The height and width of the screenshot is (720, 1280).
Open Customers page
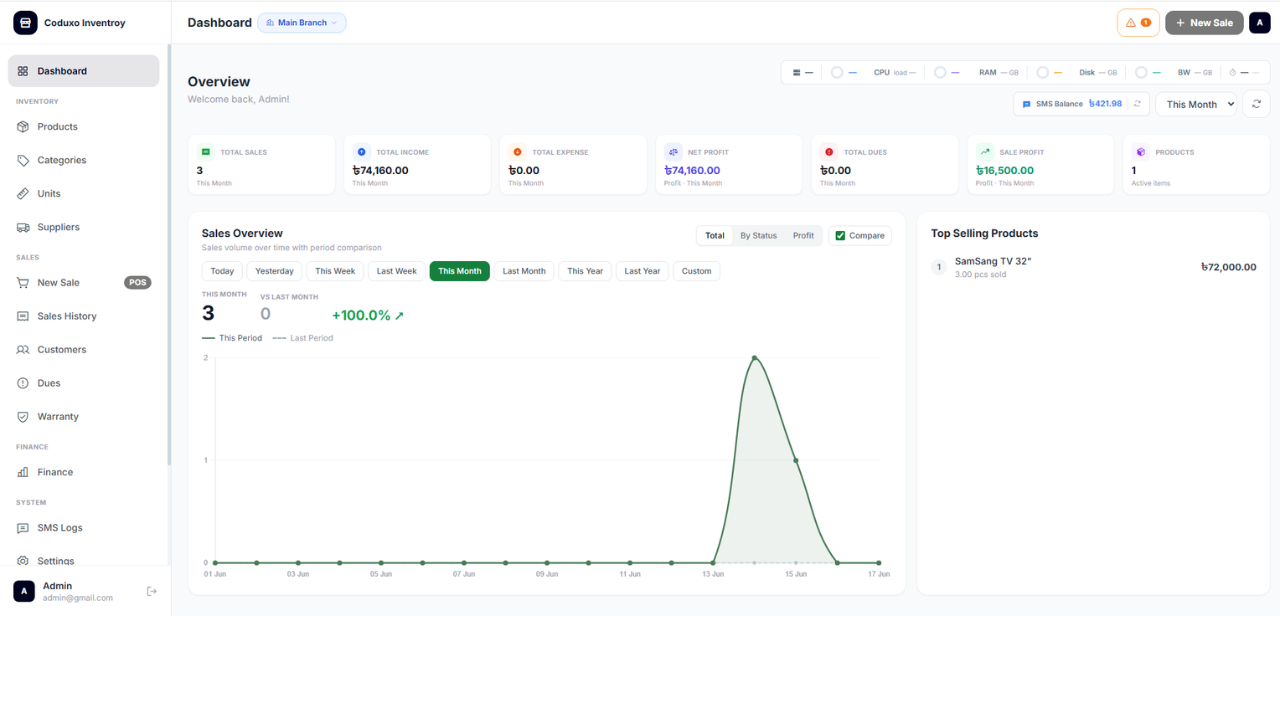point(83,350)
